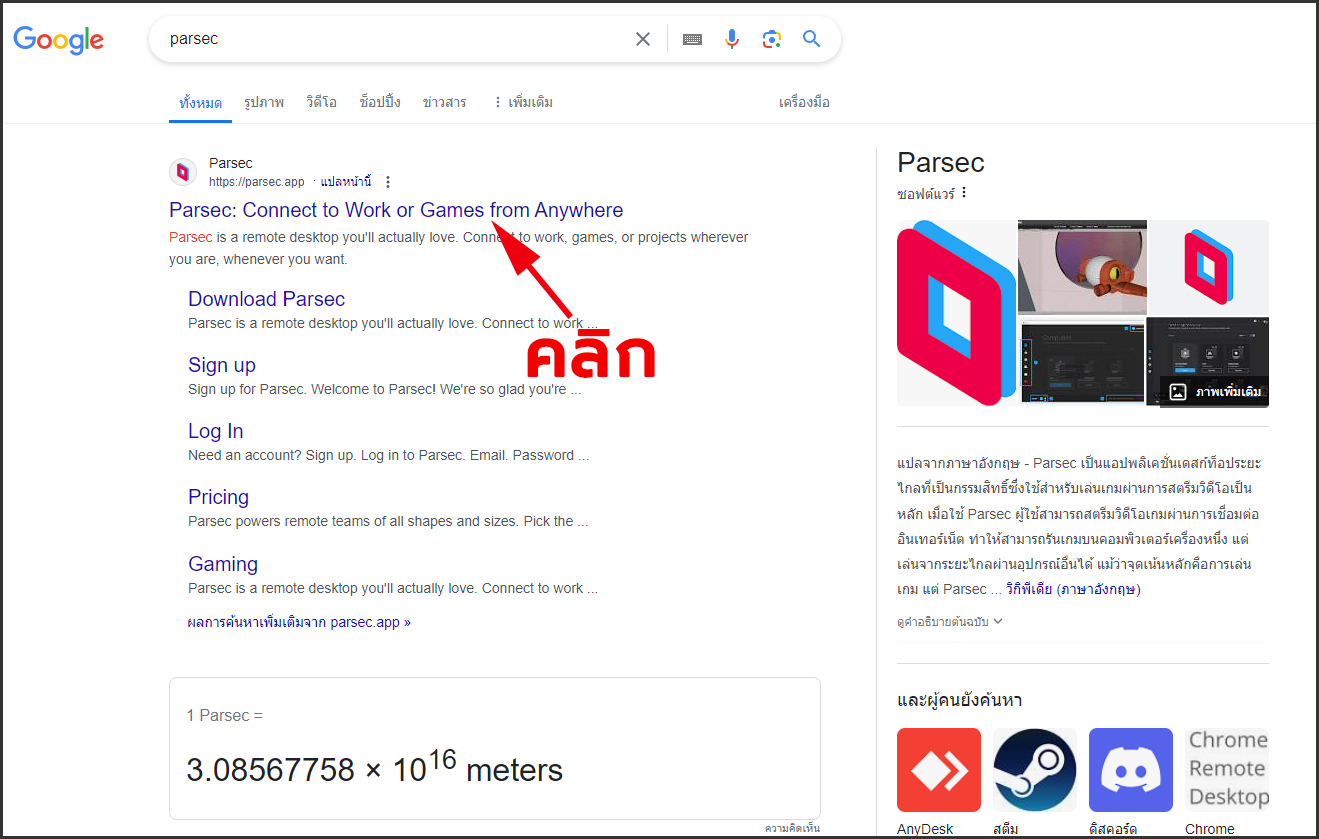Open the on-screen keyboard icon
The height and width of the screenshot is (839, 1319).
[x=692, y=38]
